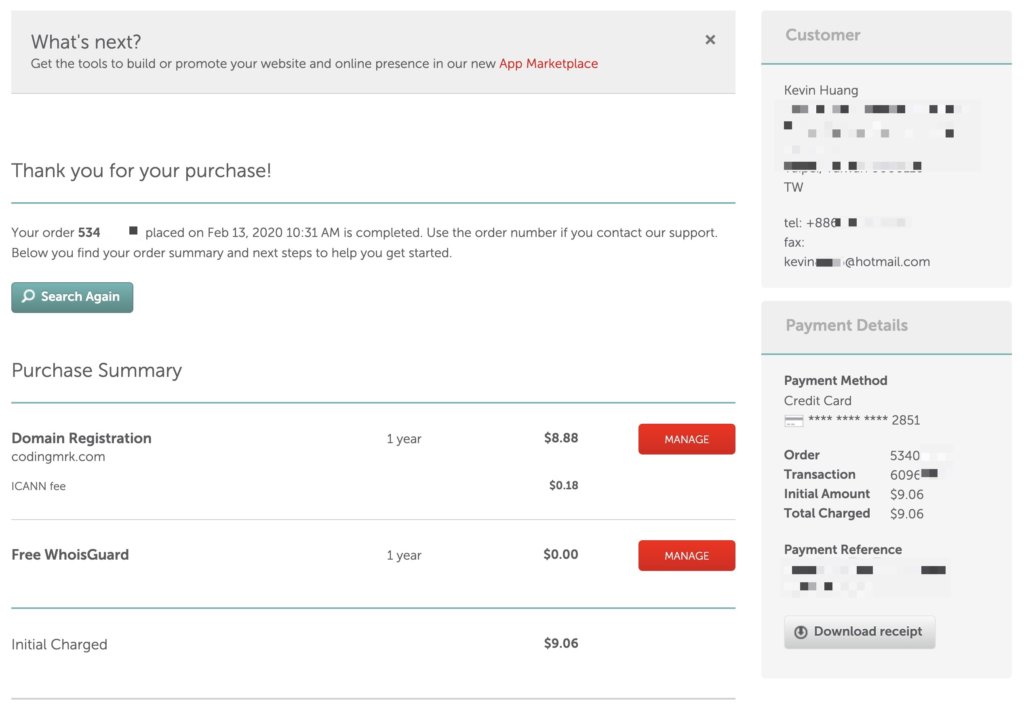Click the Kevin Huang customer name
The image size is (1024, 706).
(x=821, y=90)
